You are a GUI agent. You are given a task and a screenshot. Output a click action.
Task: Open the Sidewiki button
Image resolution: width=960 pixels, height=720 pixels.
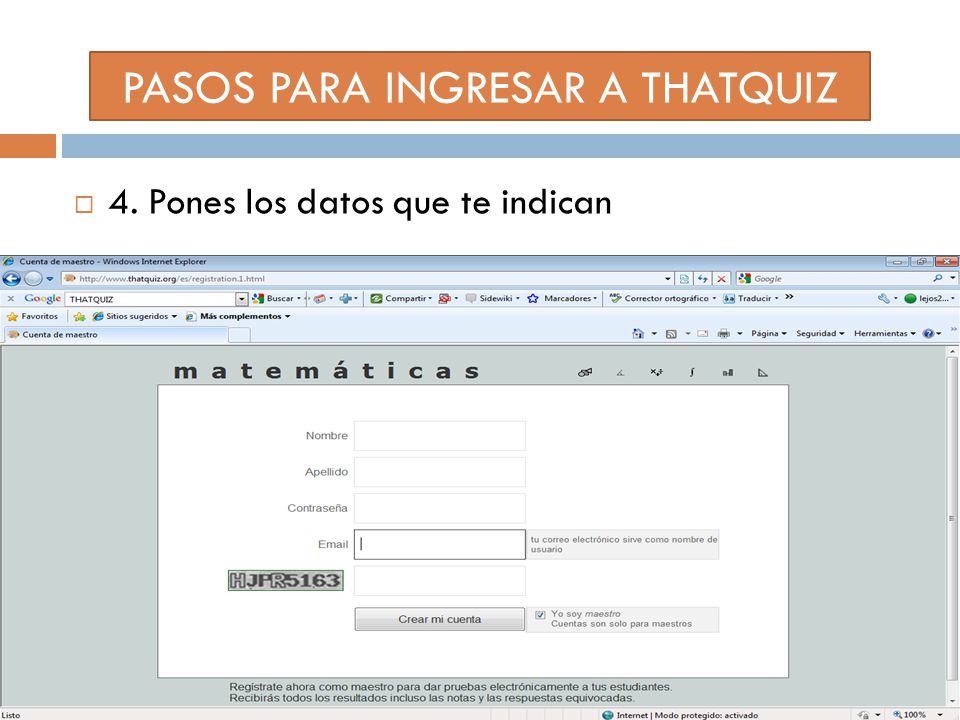492,298
